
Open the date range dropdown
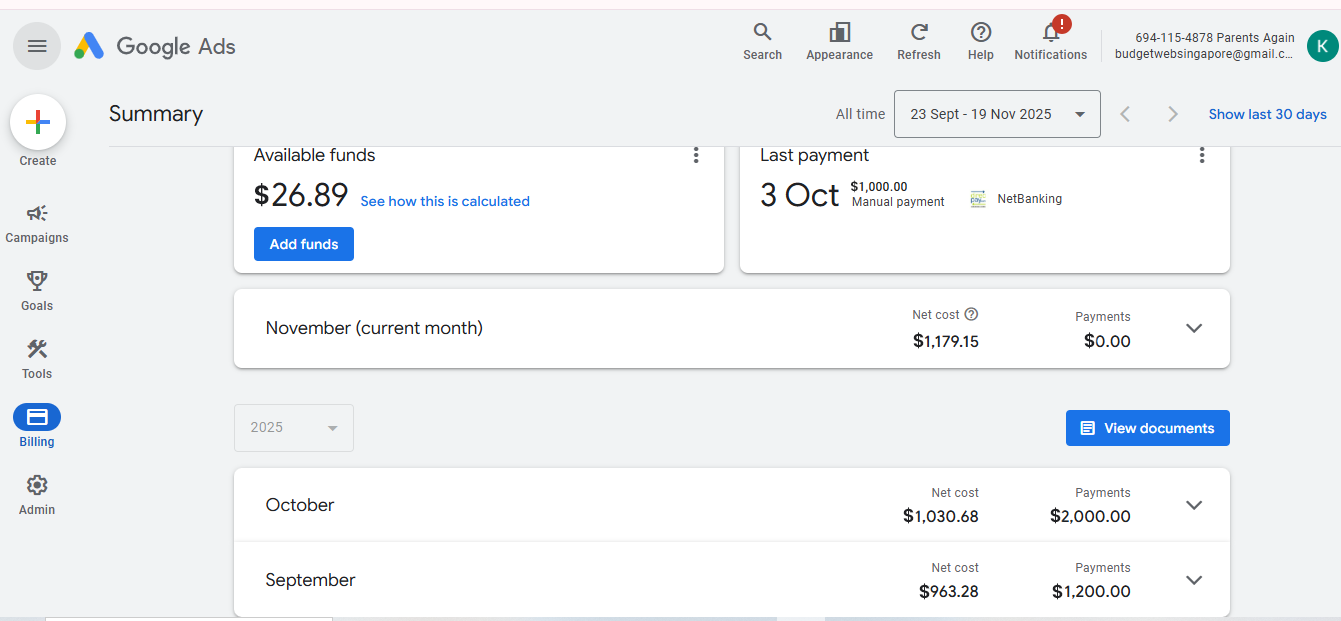pyautogui.click(x=996, y=114)
